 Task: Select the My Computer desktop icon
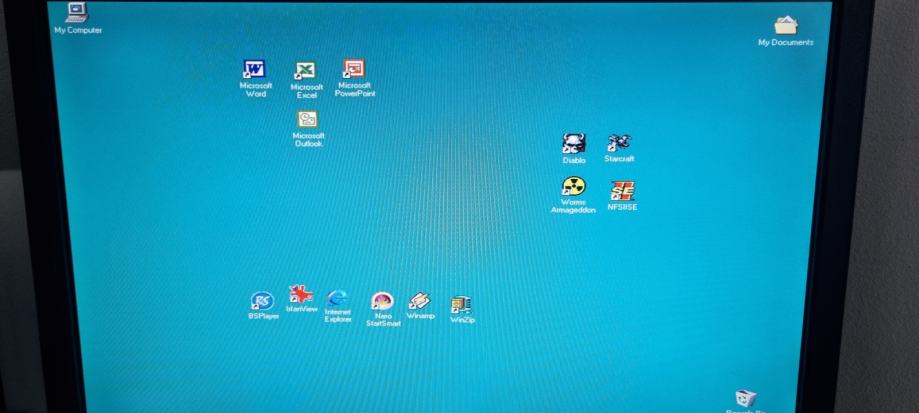pos(77,12)
